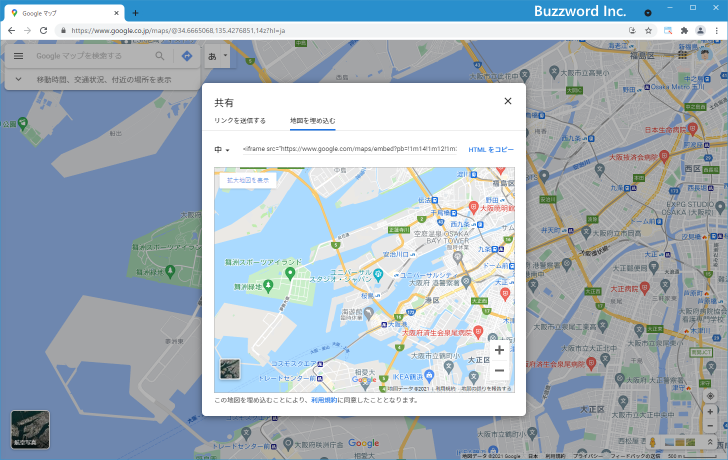Image resolution: width=728 pixels, height=460 pixels.
Task: Expand 移動時間、交通状況 panel chevron
Action: coord(19,79)
